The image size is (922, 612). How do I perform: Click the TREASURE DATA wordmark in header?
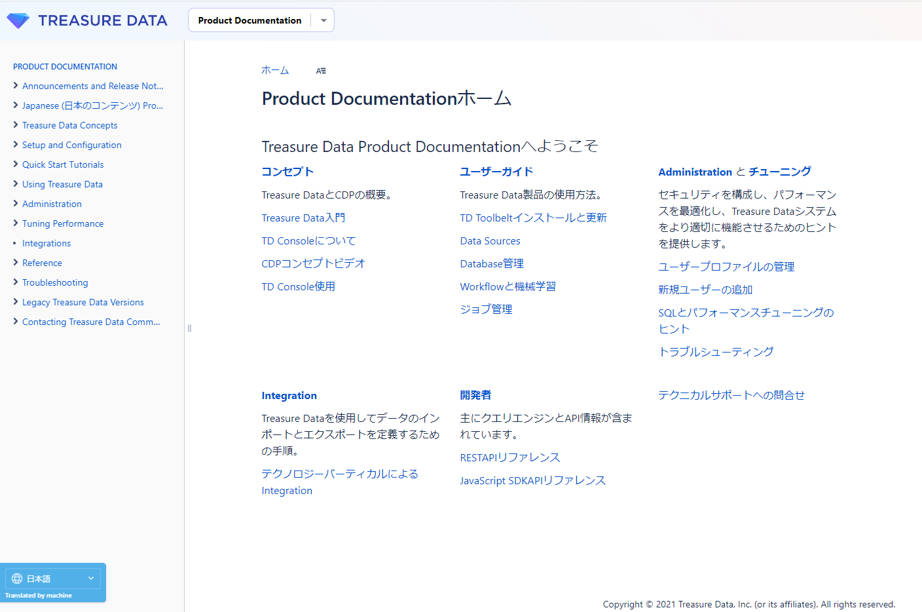103,21
